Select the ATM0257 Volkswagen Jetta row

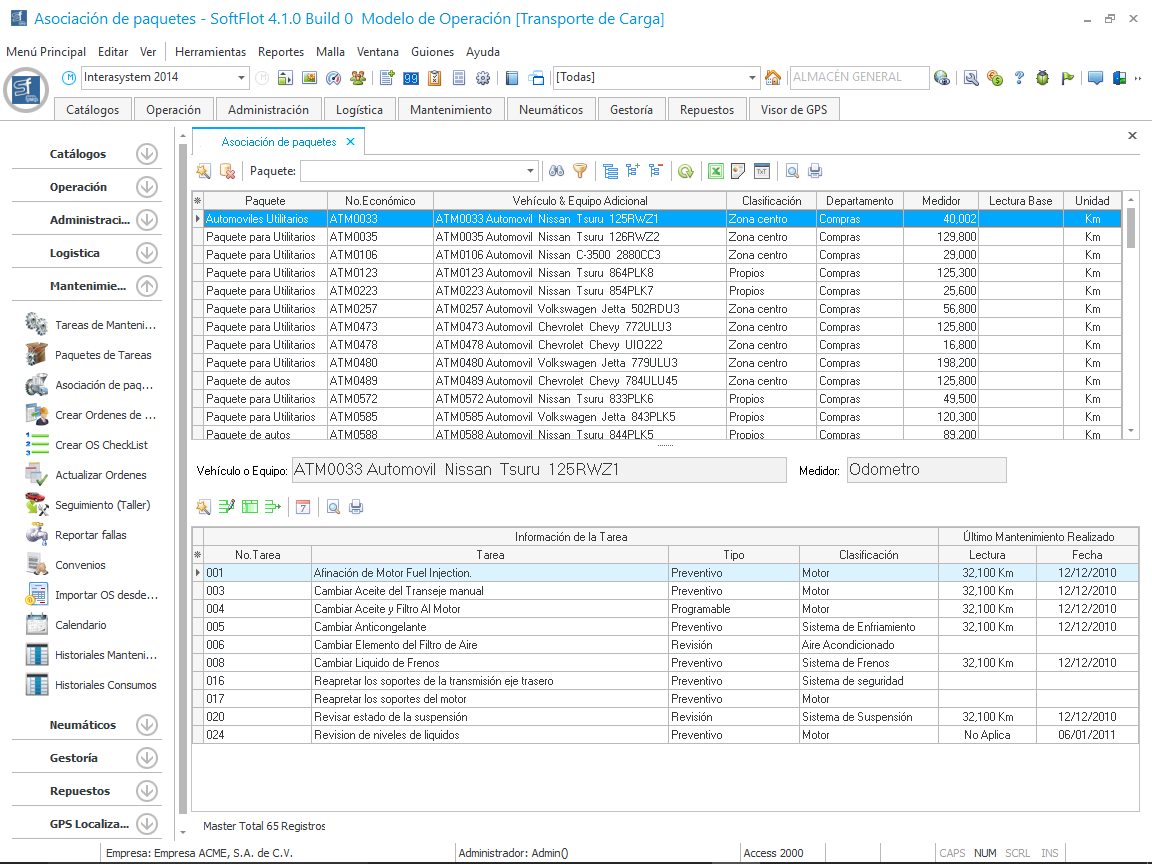[x=556, y=309]
